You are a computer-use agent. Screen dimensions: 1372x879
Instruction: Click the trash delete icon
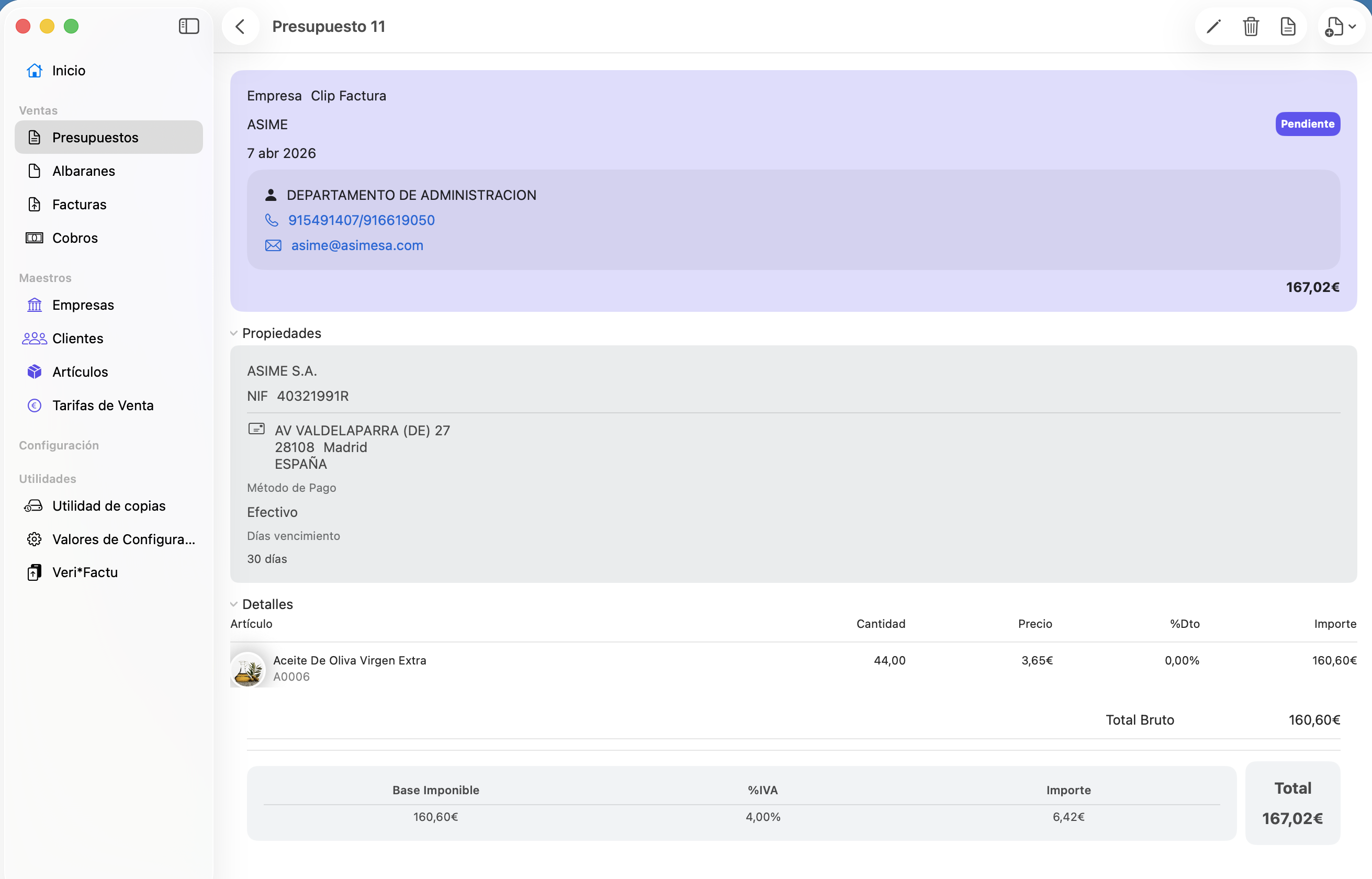[x=1251, y=26]
